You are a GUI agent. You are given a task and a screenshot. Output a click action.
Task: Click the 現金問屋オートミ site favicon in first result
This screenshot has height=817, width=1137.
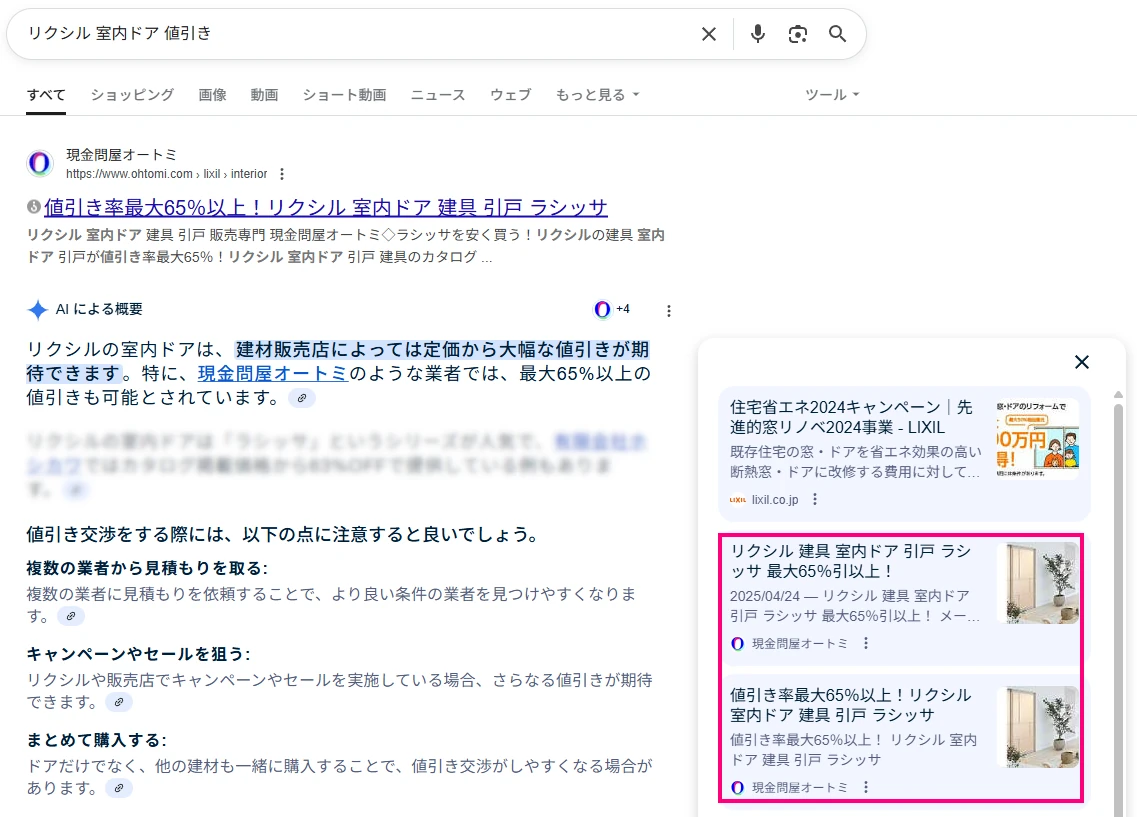(x=40, y=163)
